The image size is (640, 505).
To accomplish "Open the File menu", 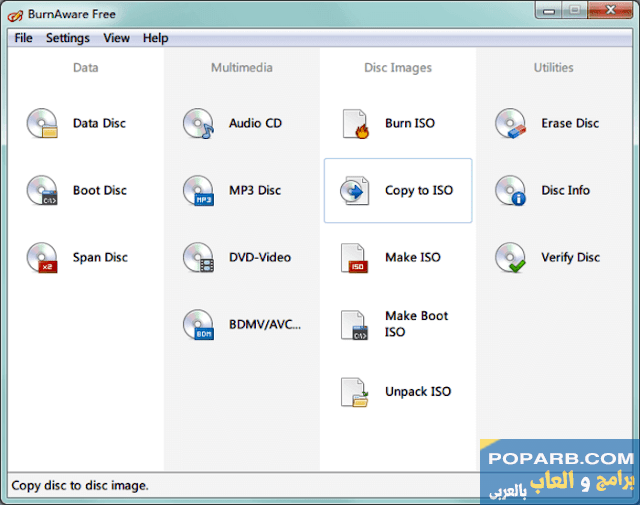I will click(x=23, y=38).
